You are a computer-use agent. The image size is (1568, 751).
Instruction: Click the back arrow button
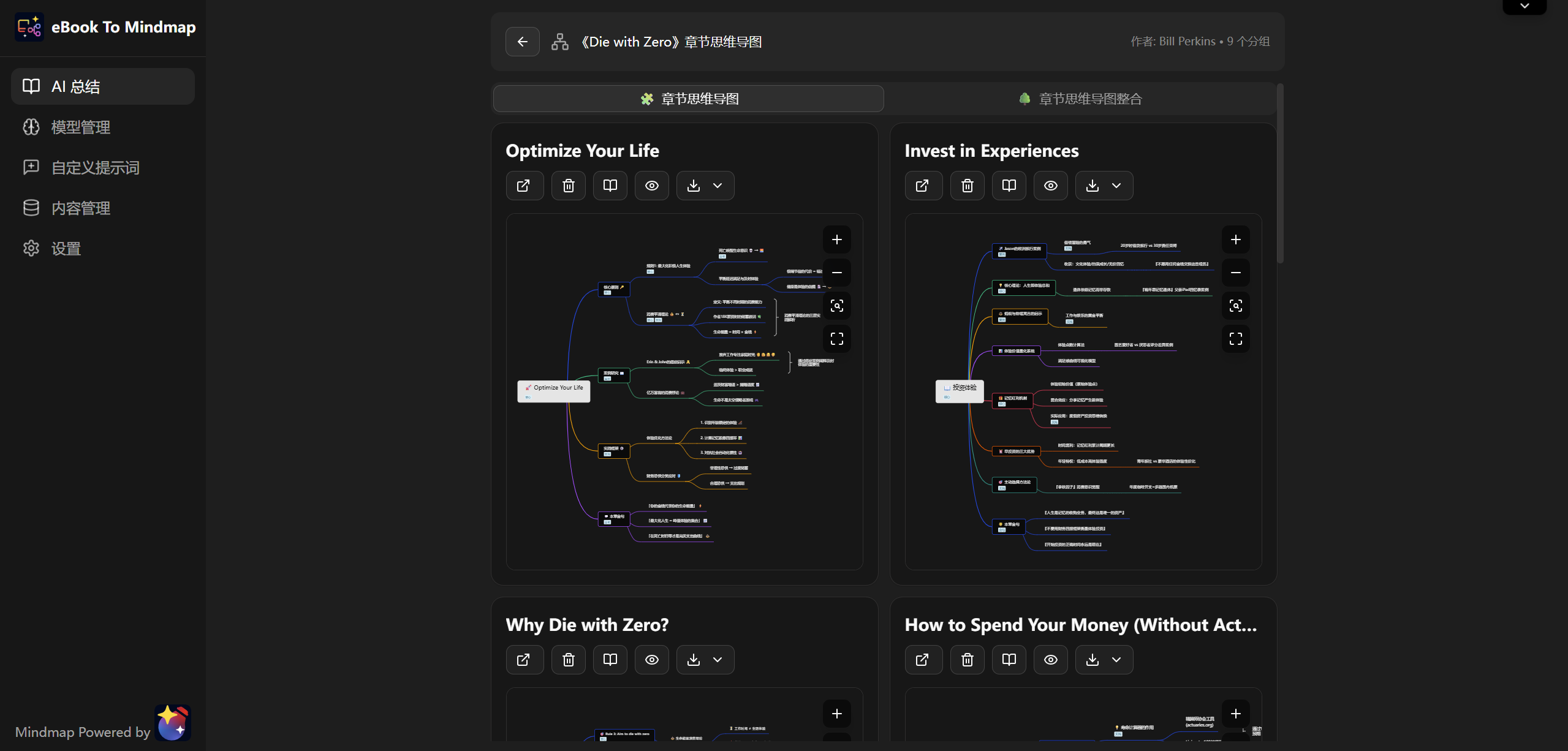(522, 42)
